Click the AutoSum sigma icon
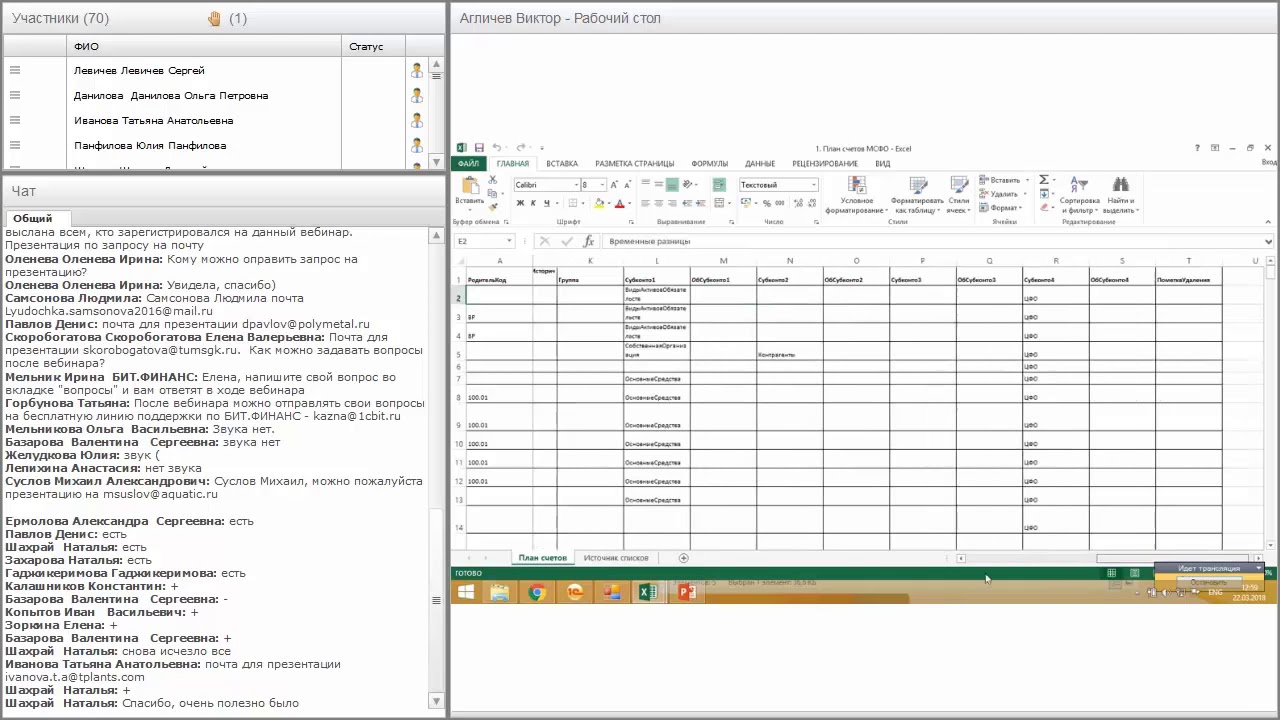 coord(1044,180)
